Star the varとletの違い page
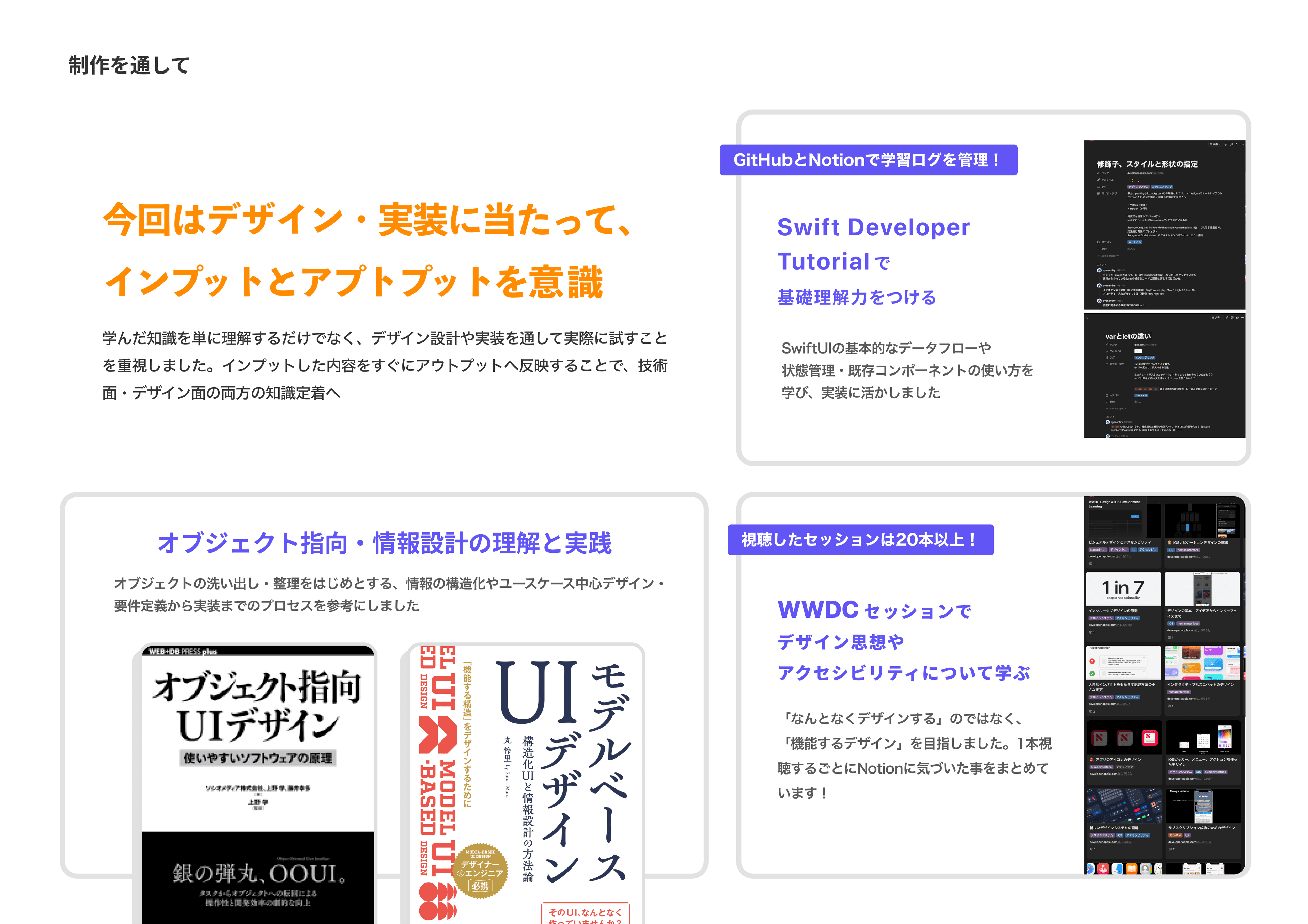This screenshot has height=924, width=1308. tap(1237, 318)
